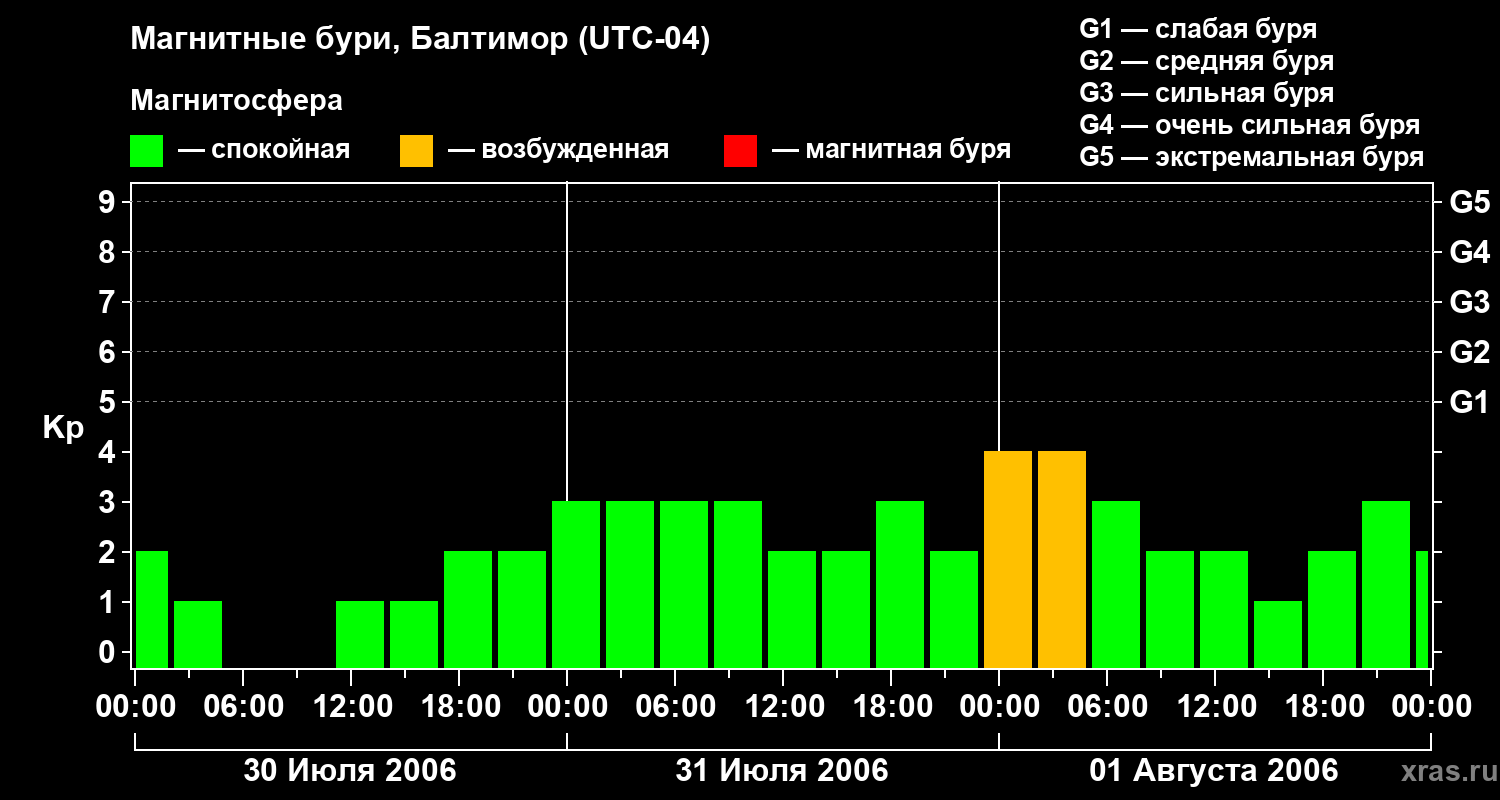Select the title 'Магнитные бури, Балтимор (UTC-04)'
The width and height of the screenshot is (1500, 800).
pos(420,41)
